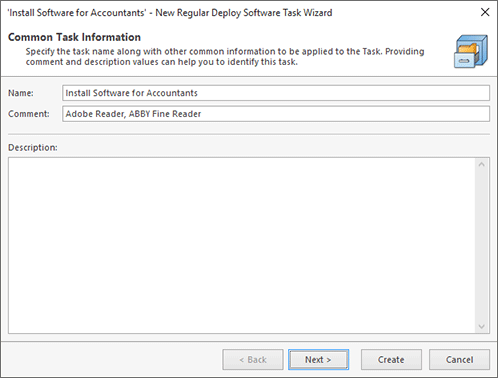Click the wizard title bar text
Viewport: 498px width, 378px height.
coord(170,13)
